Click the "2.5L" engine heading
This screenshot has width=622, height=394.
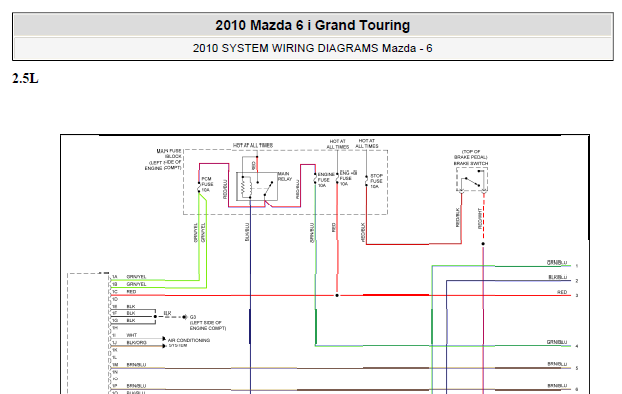25,79
